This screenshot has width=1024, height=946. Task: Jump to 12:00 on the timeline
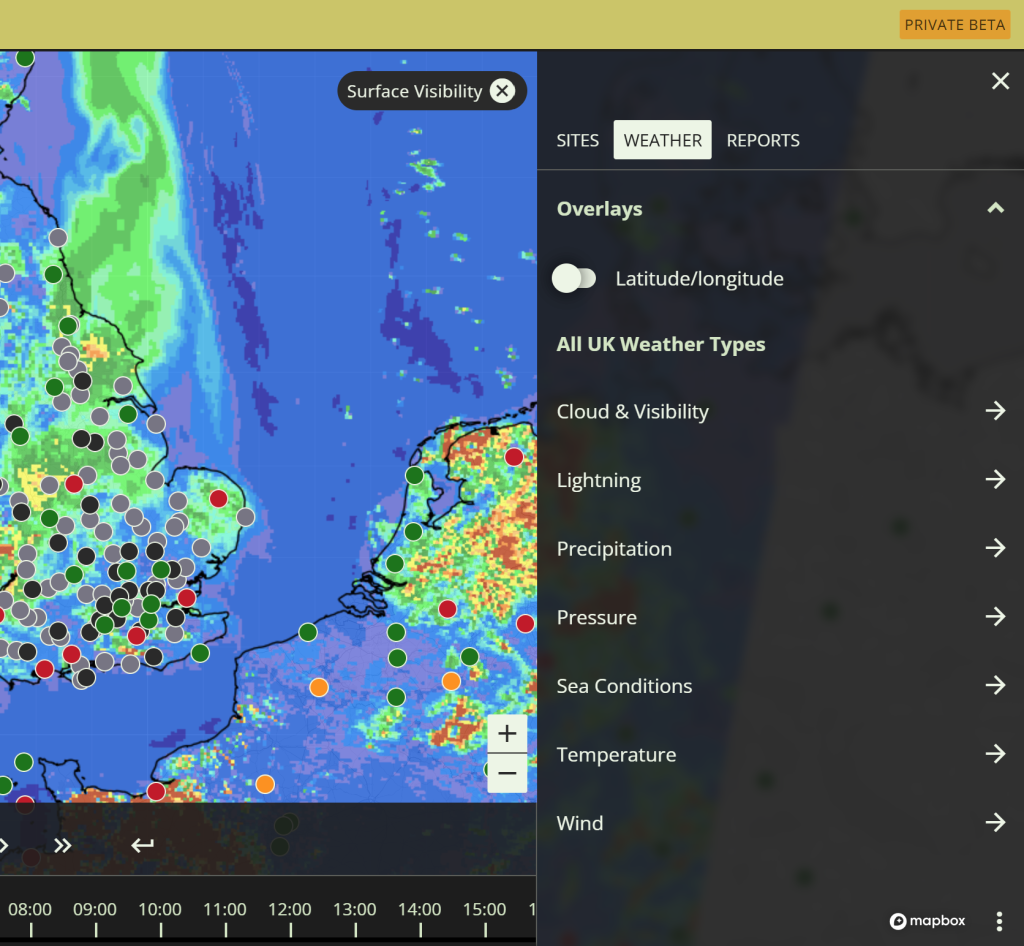point(289,910)
